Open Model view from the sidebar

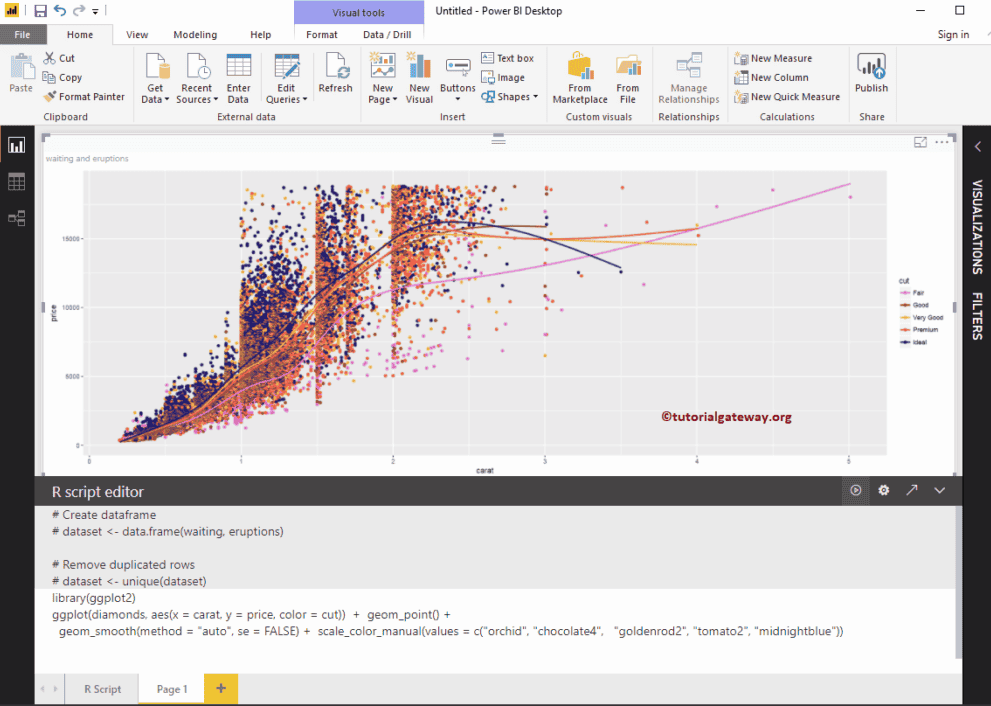point(16,218)
